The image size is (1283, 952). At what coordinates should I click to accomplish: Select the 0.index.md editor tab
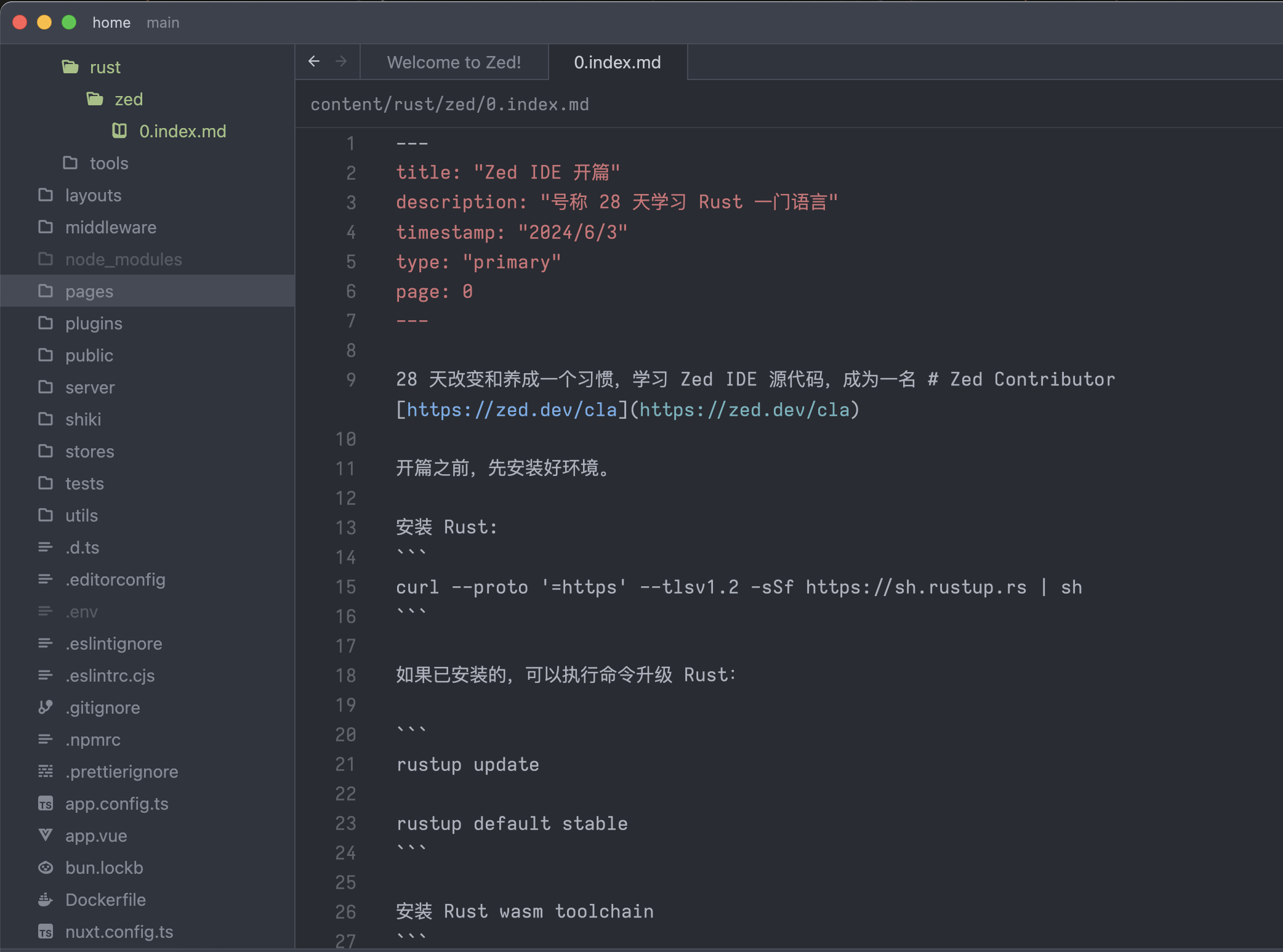point(617,62)
